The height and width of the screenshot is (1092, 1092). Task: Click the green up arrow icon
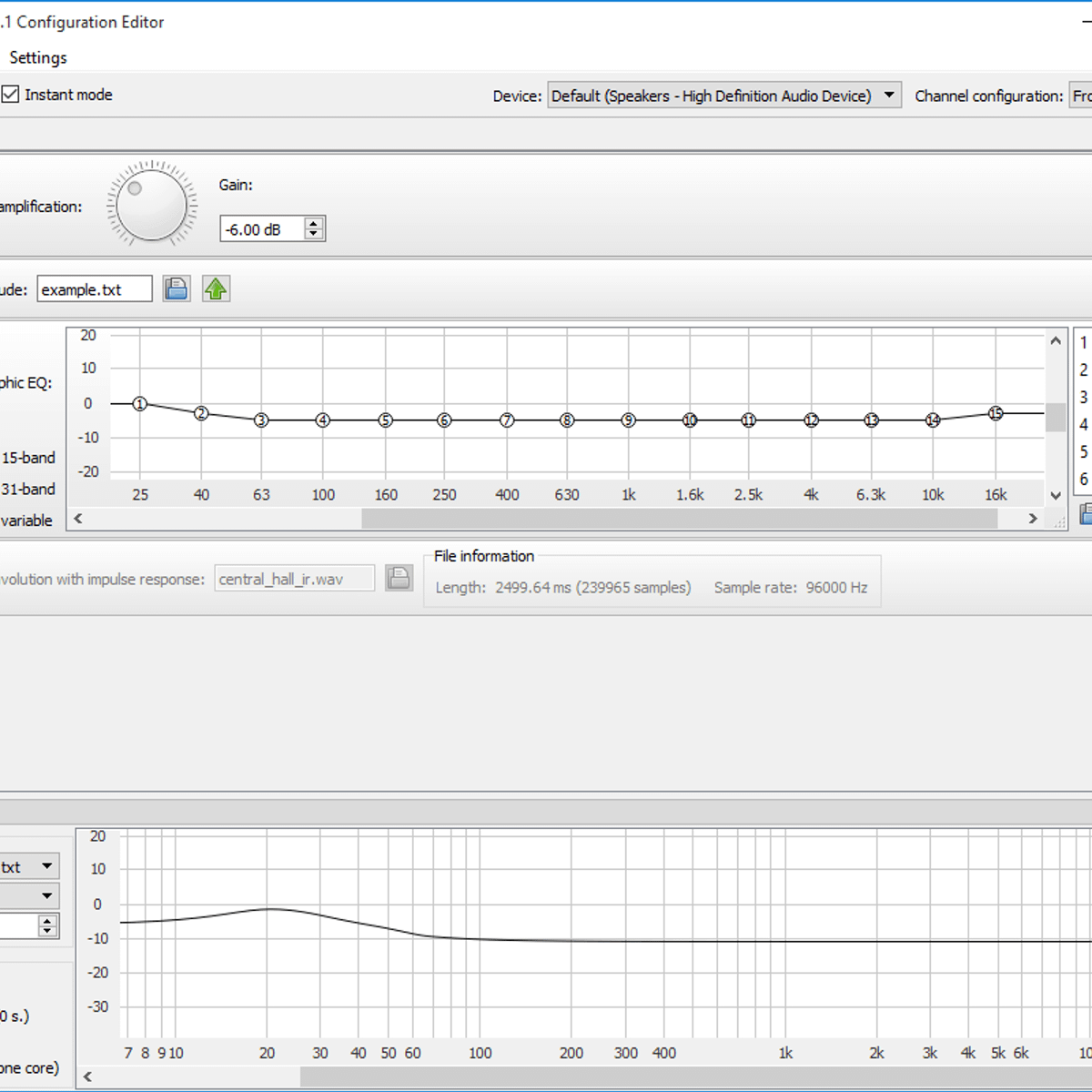216,289
